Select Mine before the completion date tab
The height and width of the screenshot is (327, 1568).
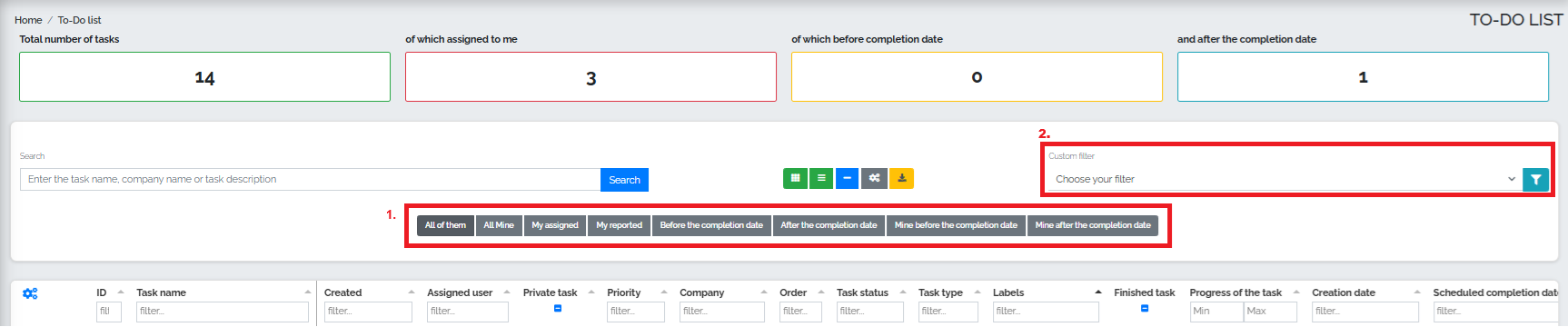(956, 225)
